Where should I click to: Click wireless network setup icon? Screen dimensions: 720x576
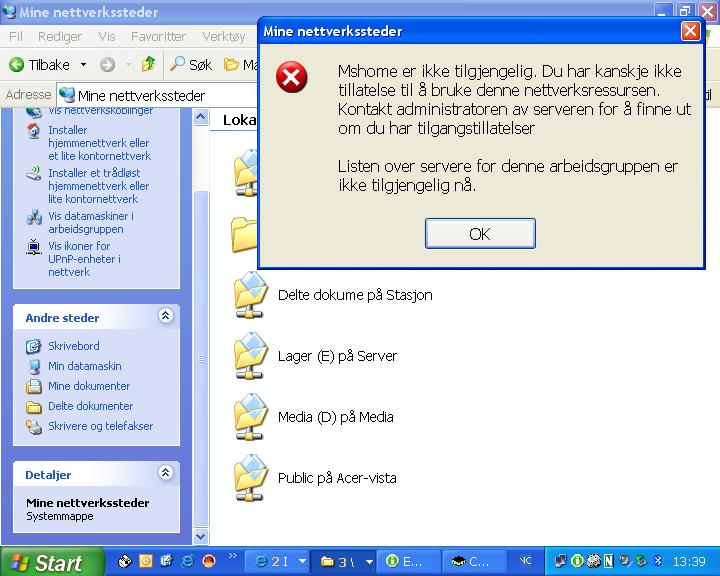coord(34,174)
